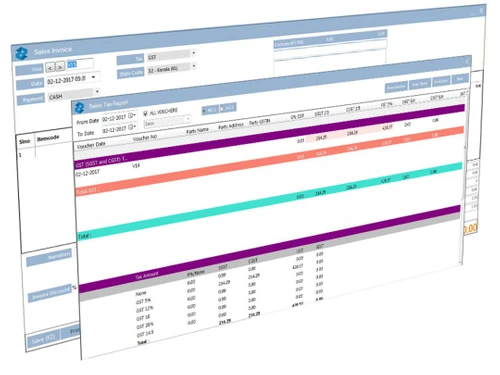
Task: Expand the Date 02-12-2017 dropdown arrow
Action: 93,77
